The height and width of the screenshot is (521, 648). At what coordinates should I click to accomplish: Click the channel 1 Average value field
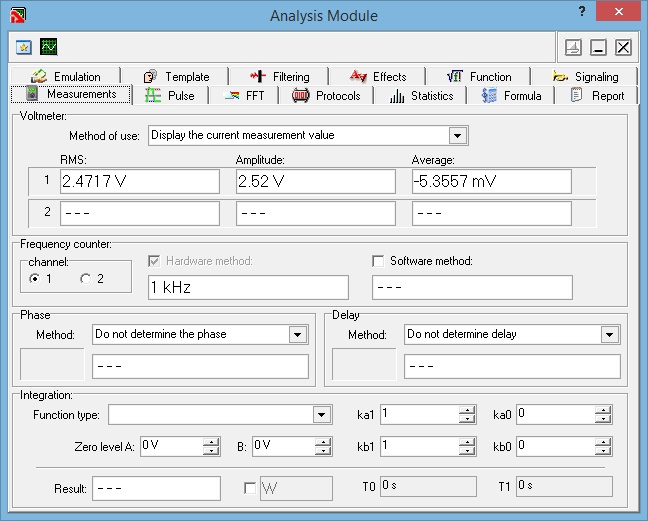tap(492, 181)
